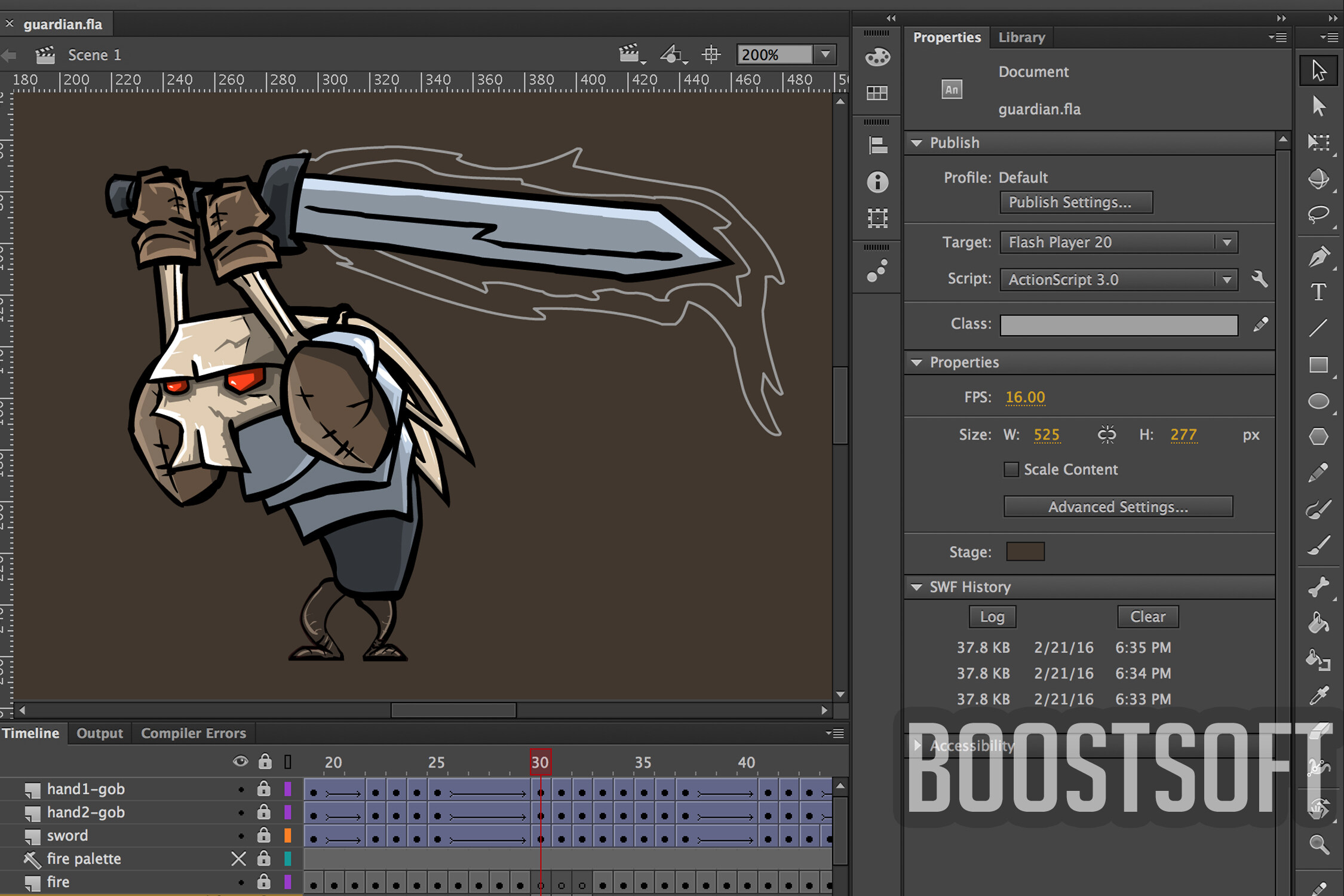Show the hidden fire palette layer
The height and width of the screenshot is (896, 1344).
[239, 859]
